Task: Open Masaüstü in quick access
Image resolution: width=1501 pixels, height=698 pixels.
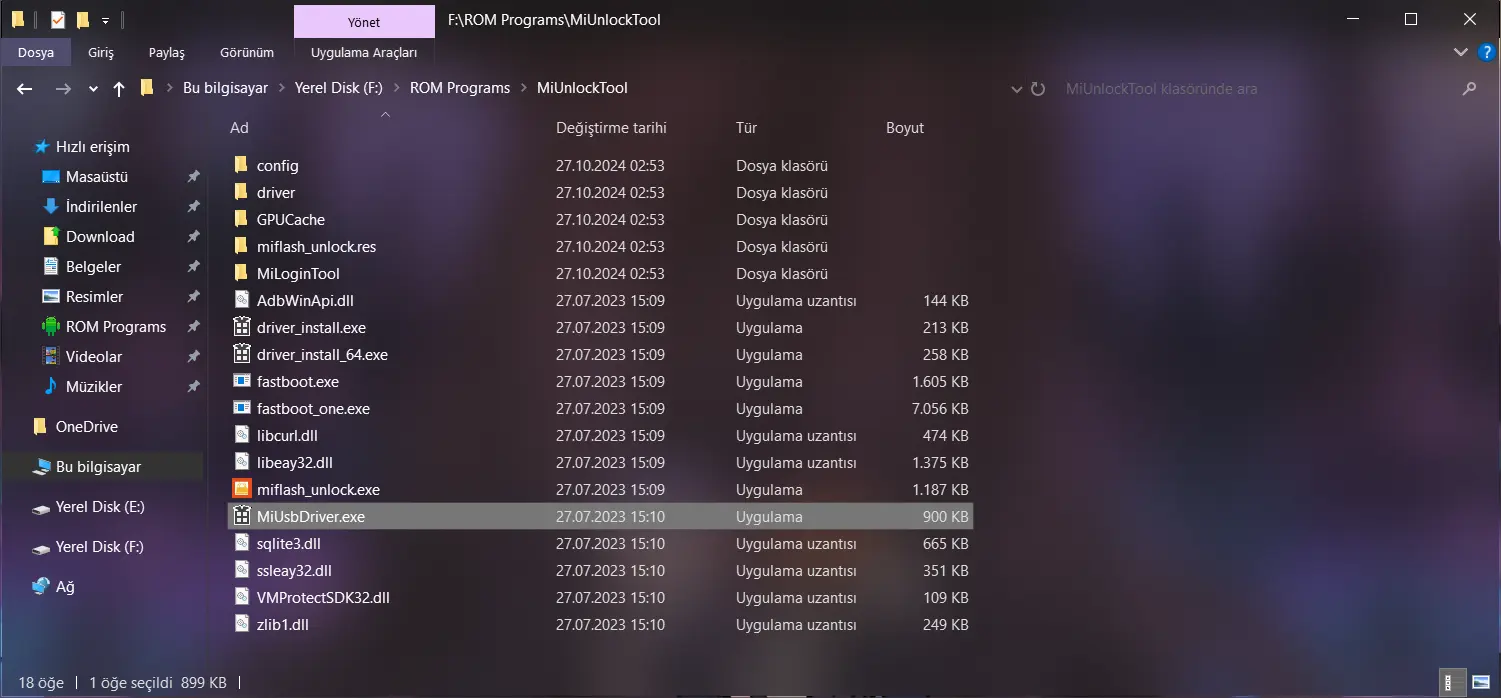Action: pos(97,176)
